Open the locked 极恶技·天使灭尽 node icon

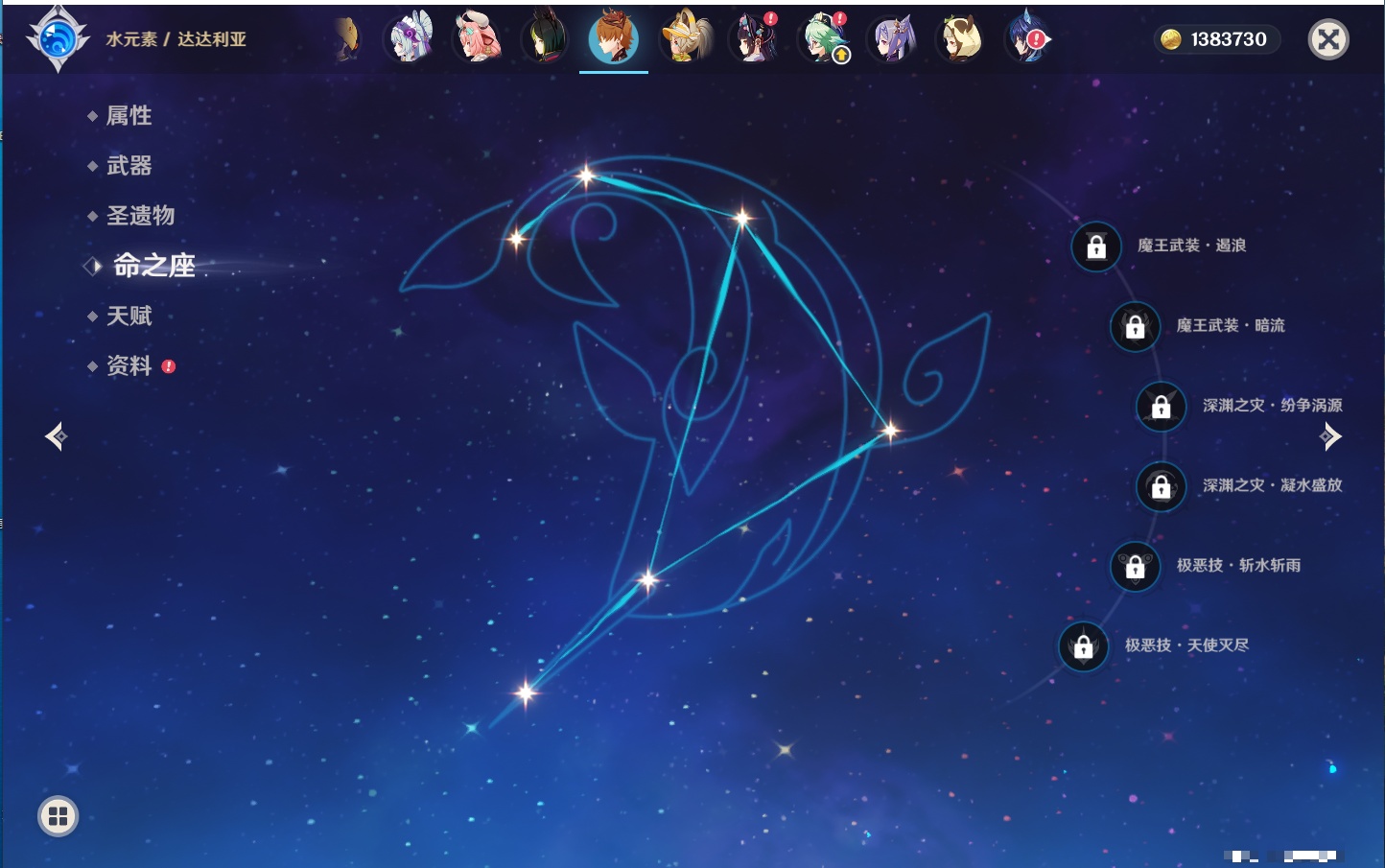pos(1083,646)
